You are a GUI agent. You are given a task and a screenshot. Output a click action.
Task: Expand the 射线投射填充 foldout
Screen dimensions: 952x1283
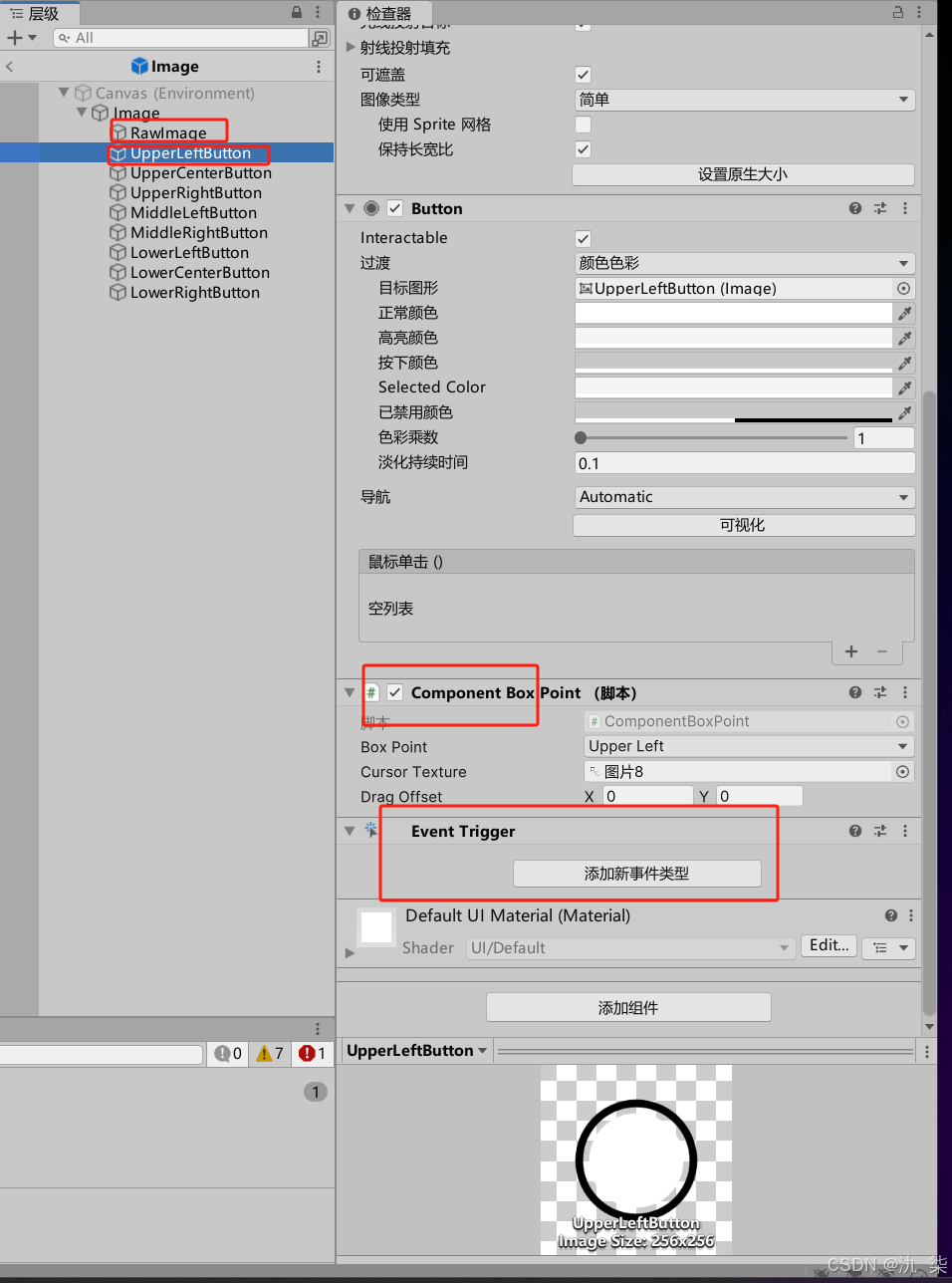(351, 47)
